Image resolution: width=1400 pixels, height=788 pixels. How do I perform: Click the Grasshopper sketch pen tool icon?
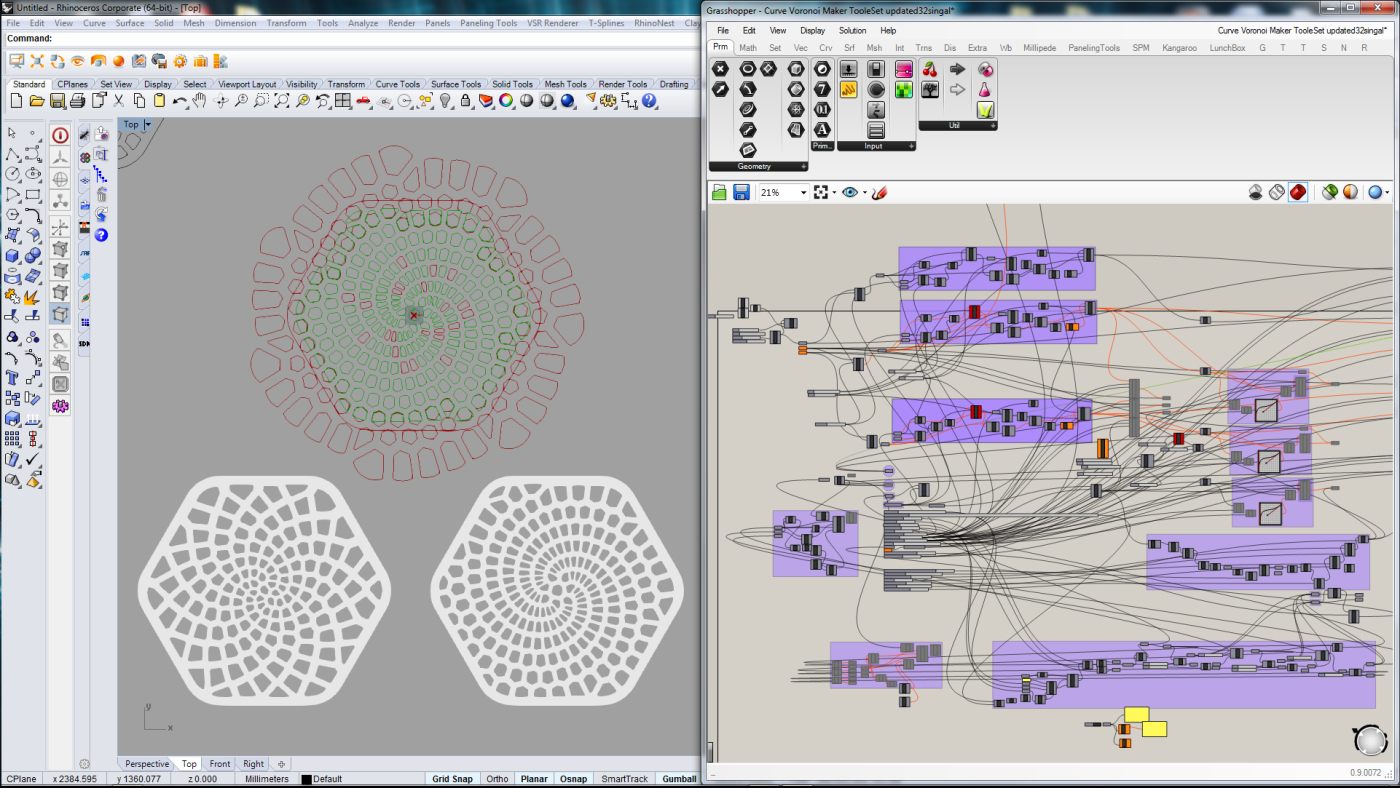click(x=879, y=192)
